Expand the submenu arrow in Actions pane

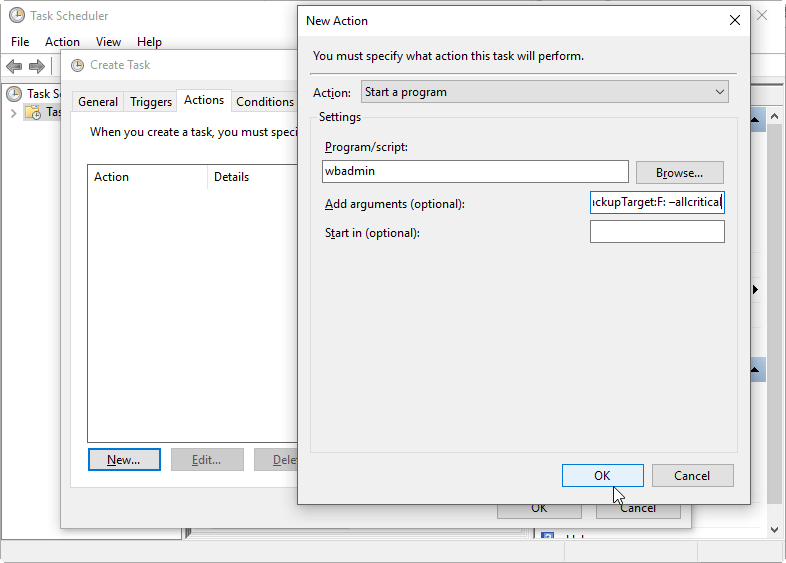click(755, 289)
